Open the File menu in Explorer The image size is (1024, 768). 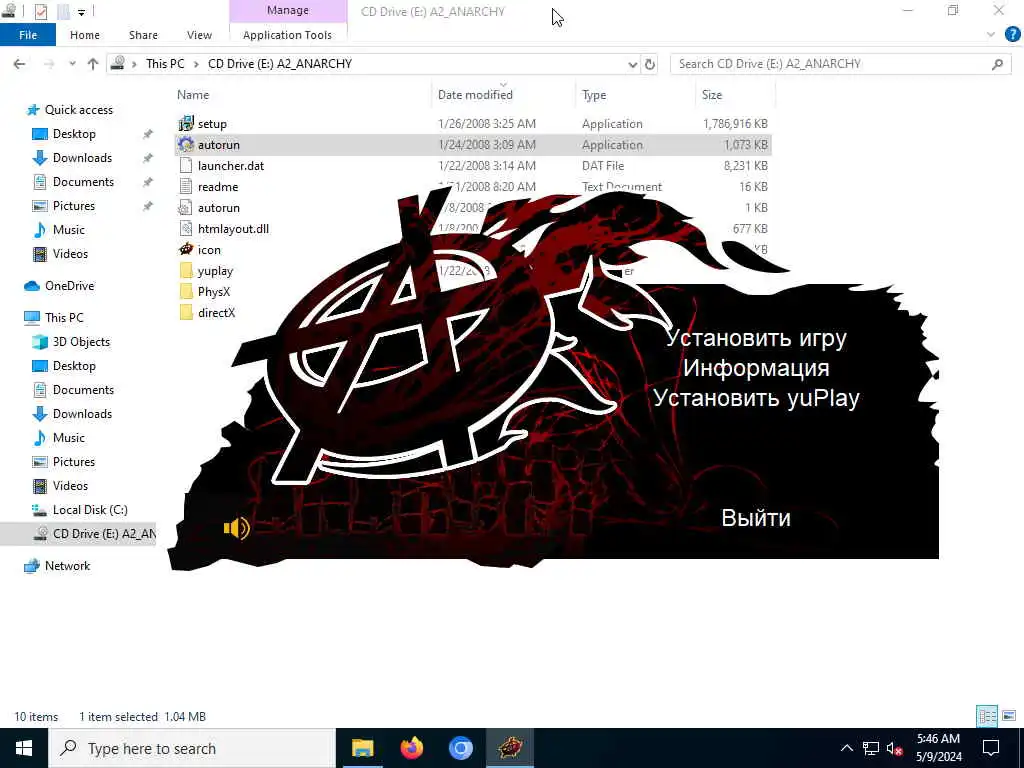[x=28, y=35]
